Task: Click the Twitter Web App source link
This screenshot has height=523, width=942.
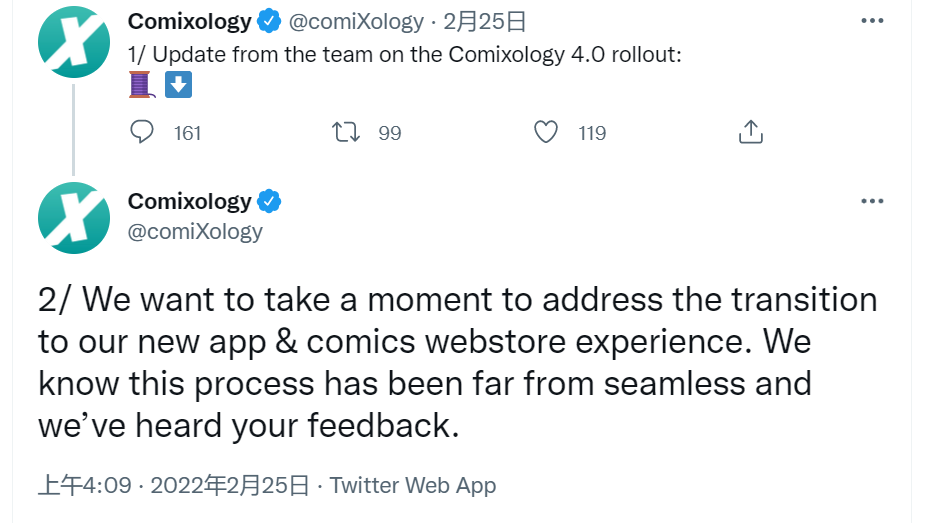Action: tap(413, 486)
